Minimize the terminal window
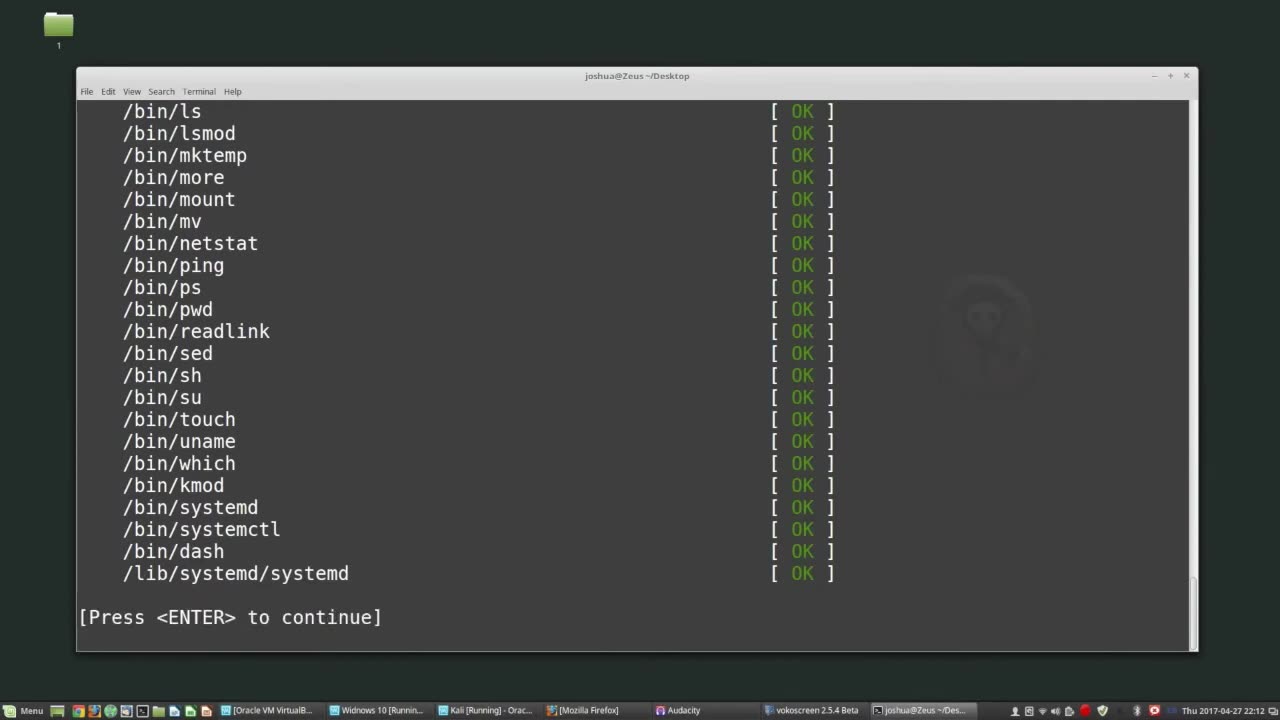 coord(1154,76)
